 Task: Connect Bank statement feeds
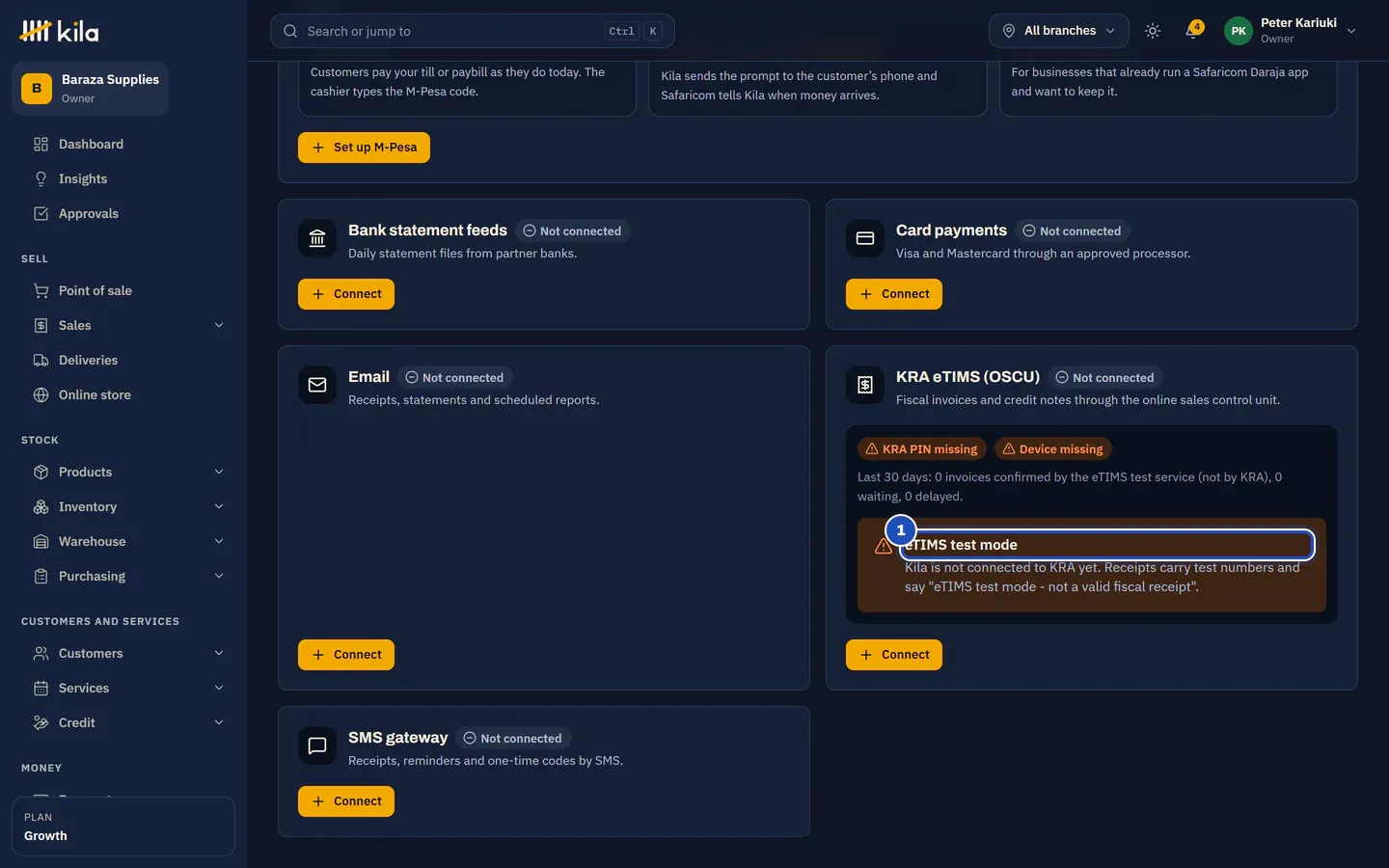(x=346, y=294)
